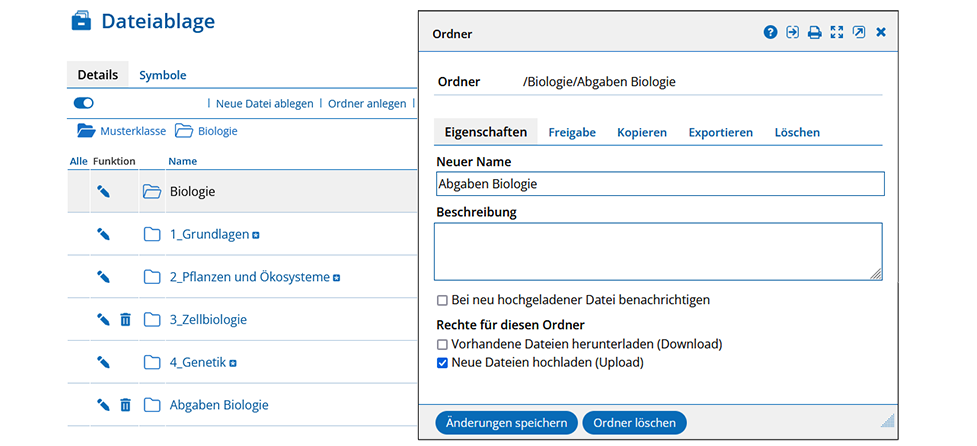977x446 pixels.
Task: Switch to the Symbole view tab
Action: pos(163,75)
